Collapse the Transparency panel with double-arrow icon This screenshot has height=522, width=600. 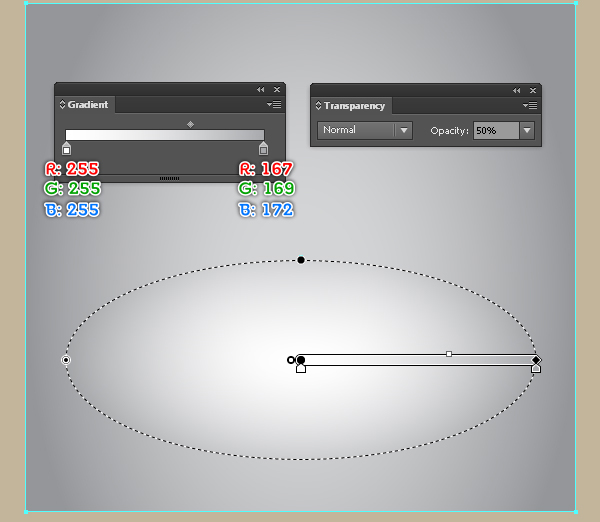517,91
